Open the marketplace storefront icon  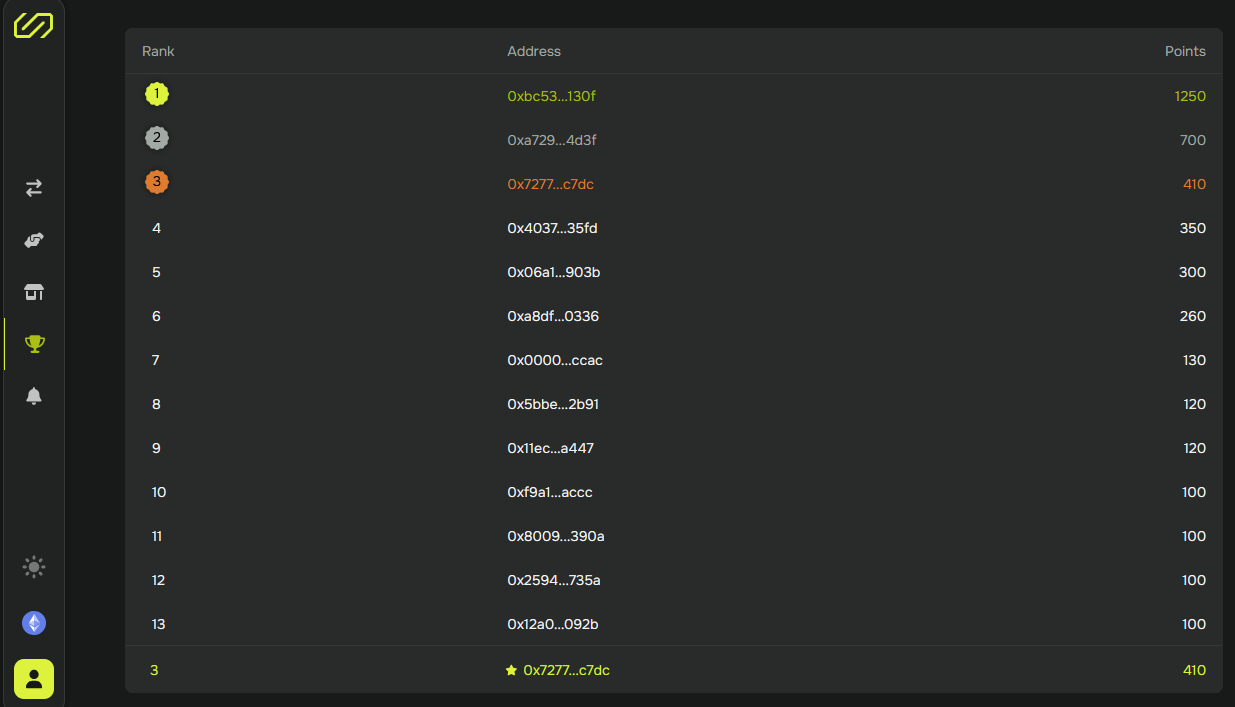point(34,292)
